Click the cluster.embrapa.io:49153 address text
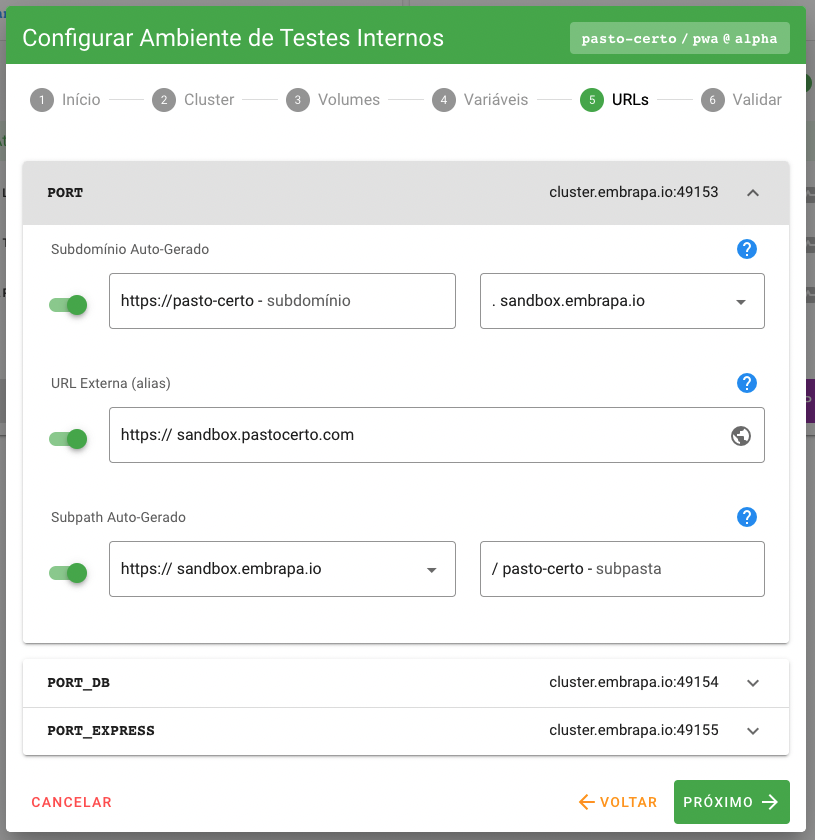815x840 pixels. tap(633, 192)
